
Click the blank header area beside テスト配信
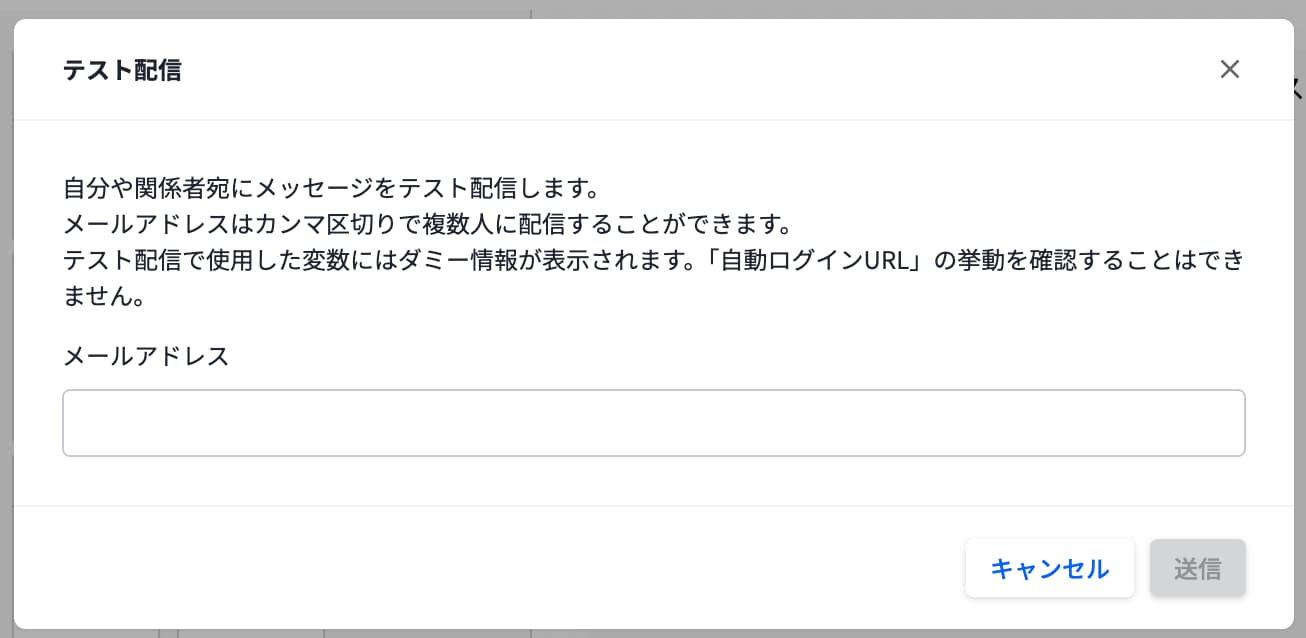(700, 70)
